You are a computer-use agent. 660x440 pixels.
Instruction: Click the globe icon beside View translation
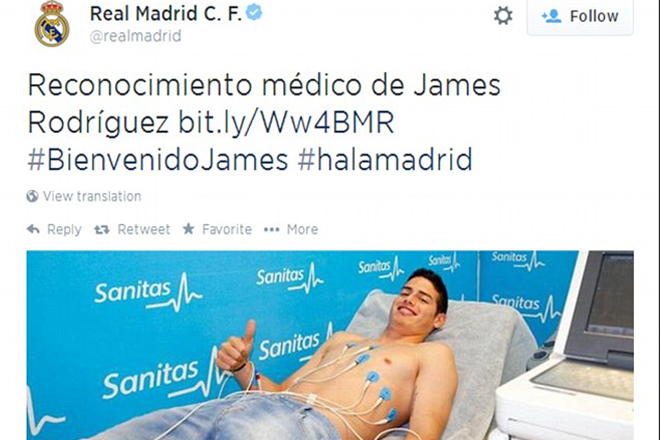(x=32, y=196)
